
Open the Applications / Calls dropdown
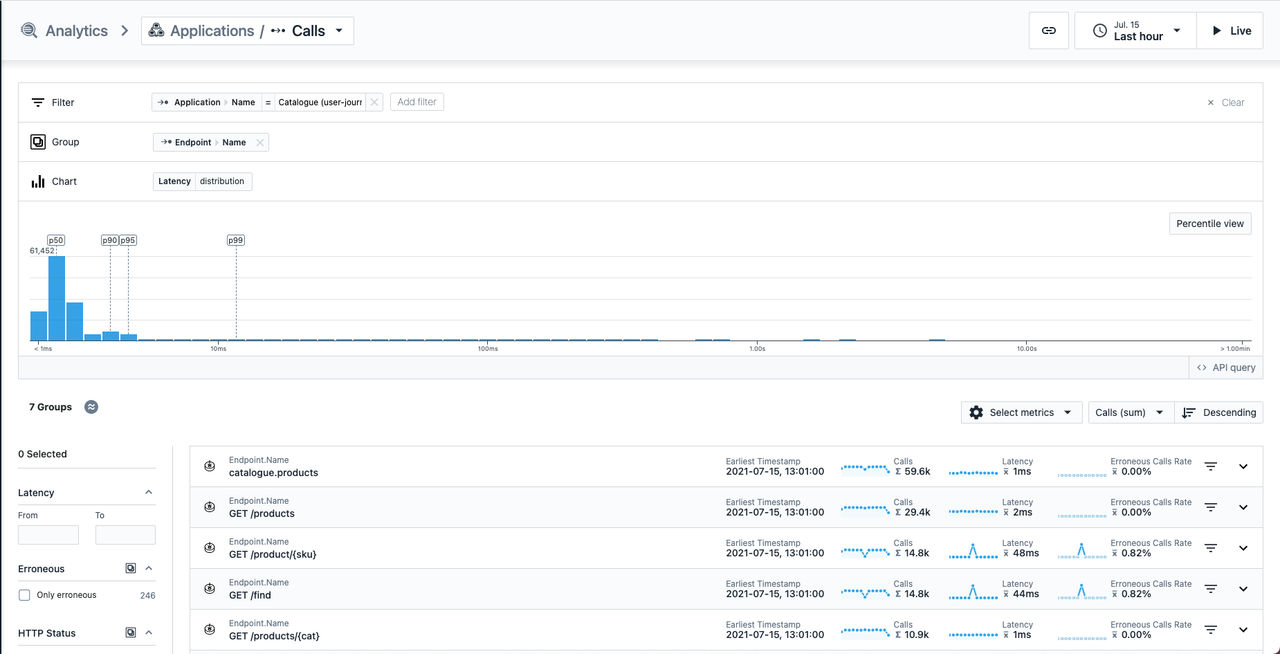[247, 31]
